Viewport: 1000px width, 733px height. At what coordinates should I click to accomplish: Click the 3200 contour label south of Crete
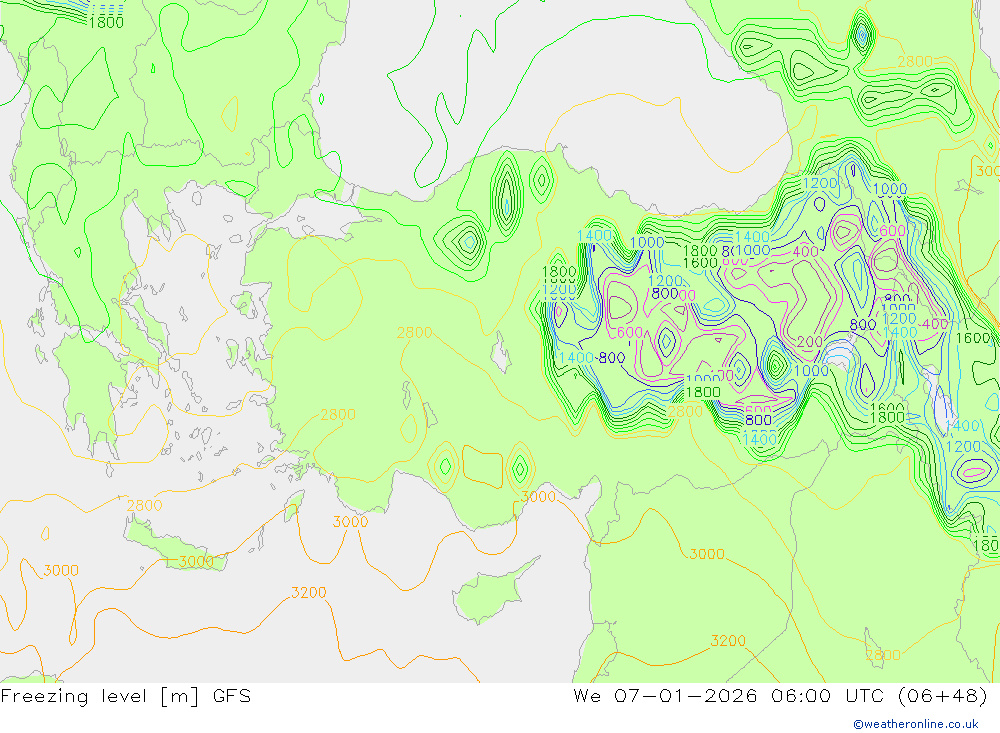click(x=309, y=593)
